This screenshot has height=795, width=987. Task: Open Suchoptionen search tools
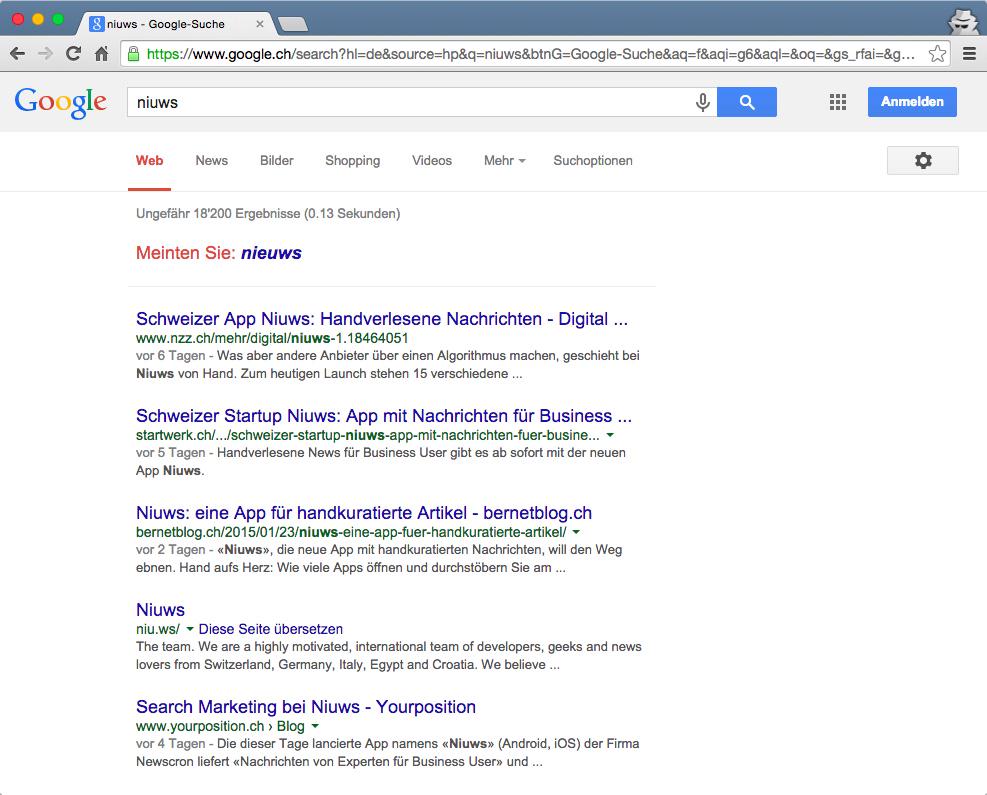[x=593, y=161]
